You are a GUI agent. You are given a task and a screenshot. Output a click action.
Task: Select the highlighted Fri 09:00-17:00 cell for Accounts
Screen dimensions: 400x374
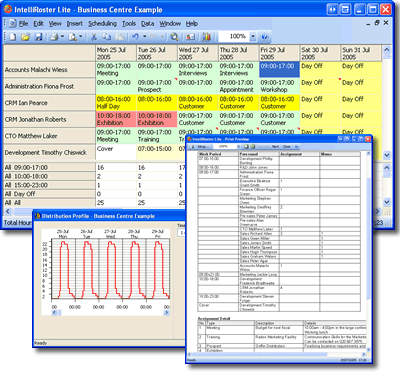point(279,70)
